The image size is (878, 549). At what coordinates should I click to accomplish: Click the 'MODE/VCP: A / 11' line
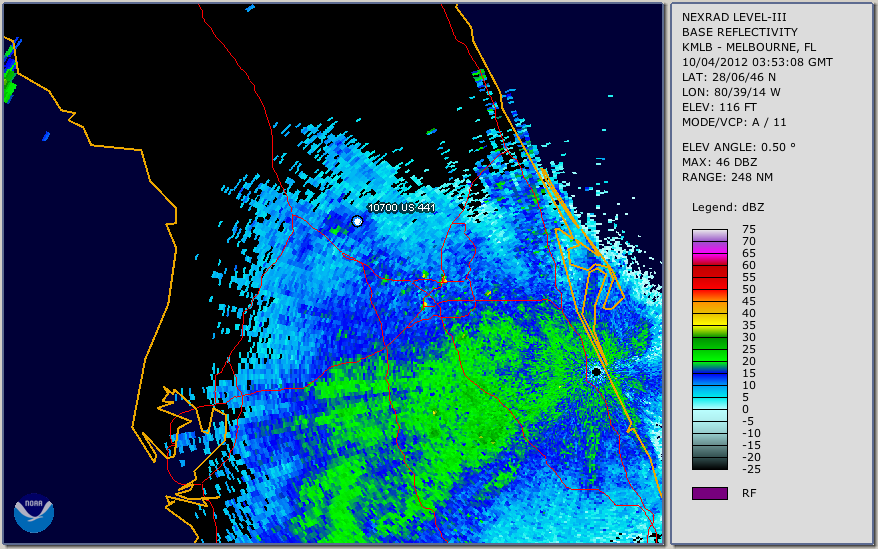click(x=734, y=122)
